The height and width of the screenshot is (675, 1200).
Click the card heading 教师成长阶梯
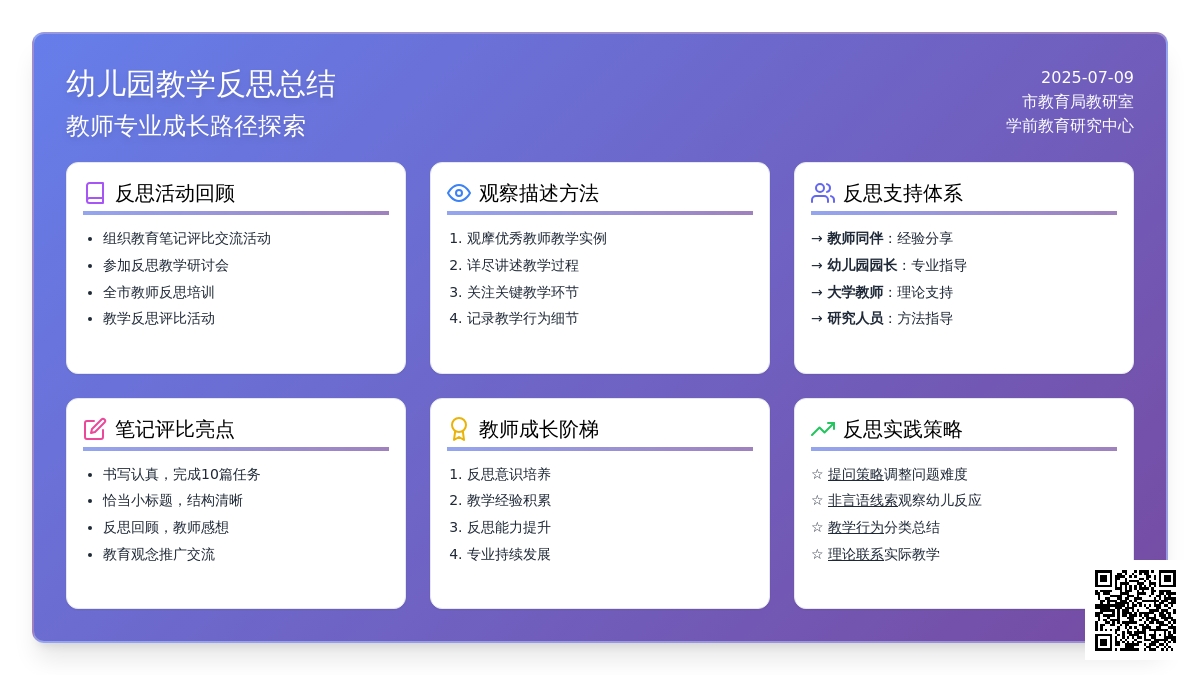539,429
